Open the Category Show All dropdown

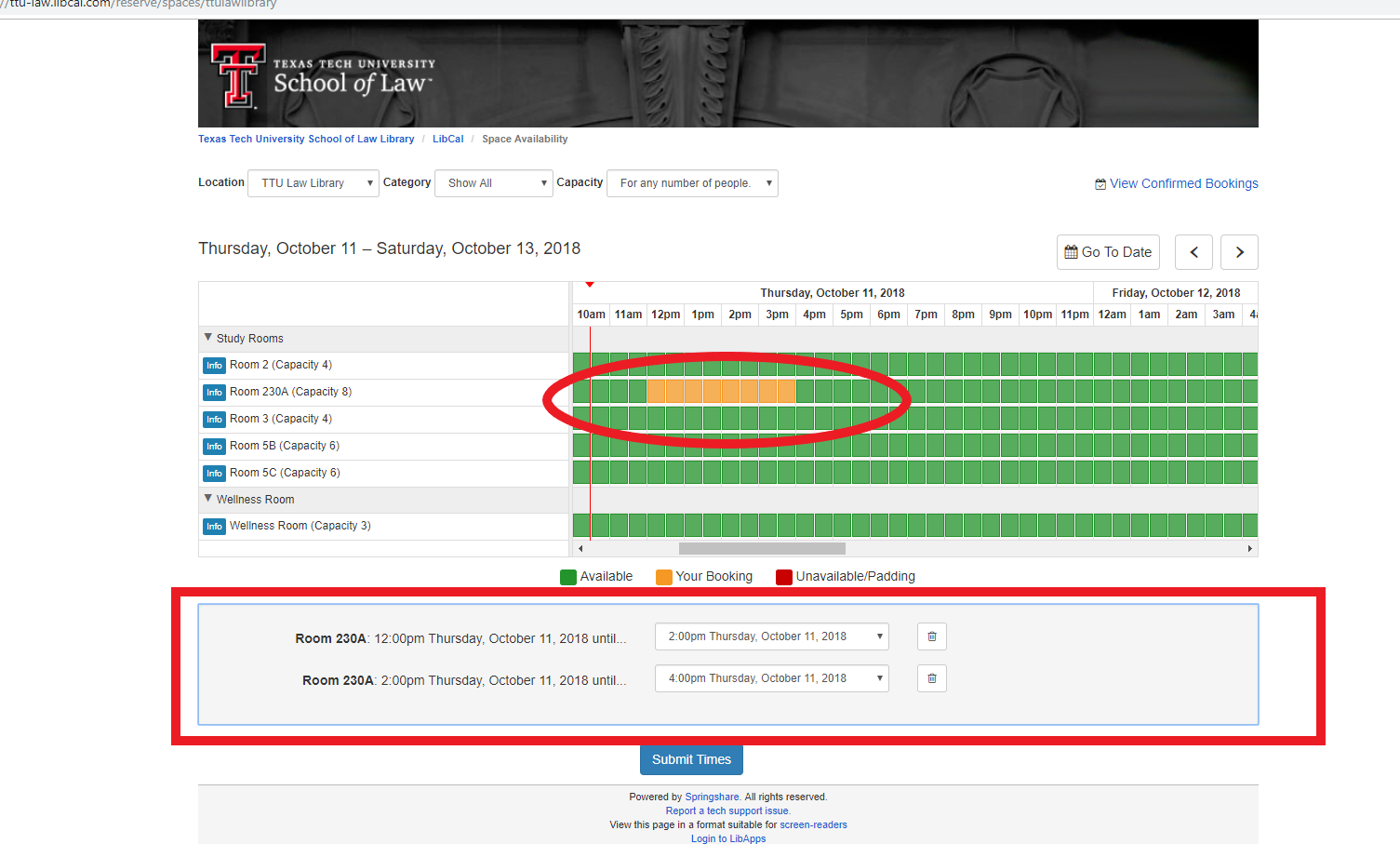pos(494,183)
